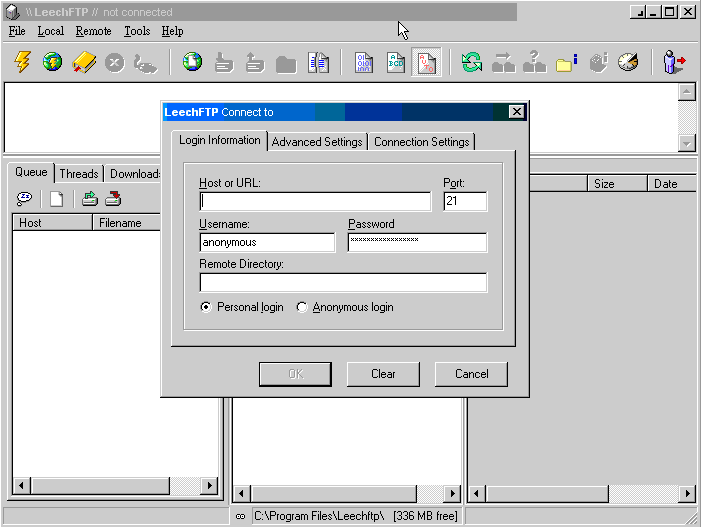Click the red arrow queue tray icon
701x527 pixels.
point(113,198)
